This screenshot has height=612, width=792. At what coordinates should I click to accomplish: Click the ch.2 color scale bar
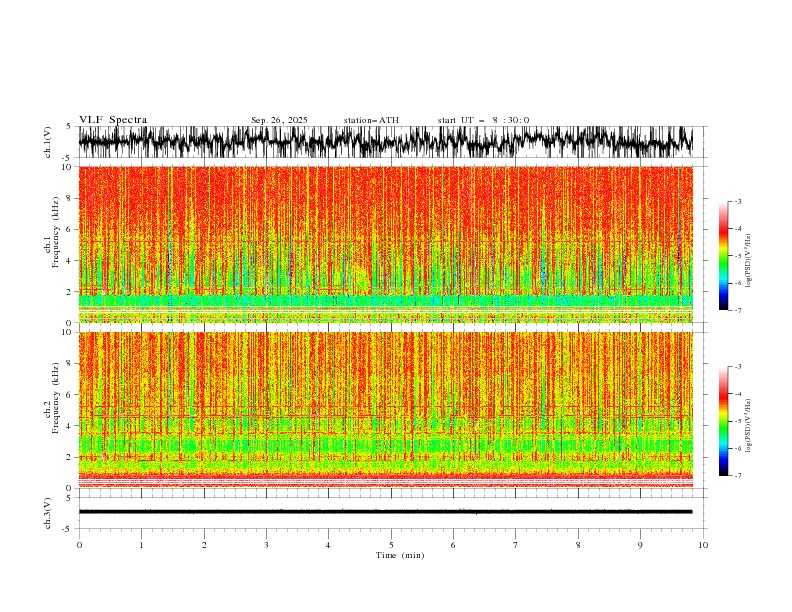(723, 421)
